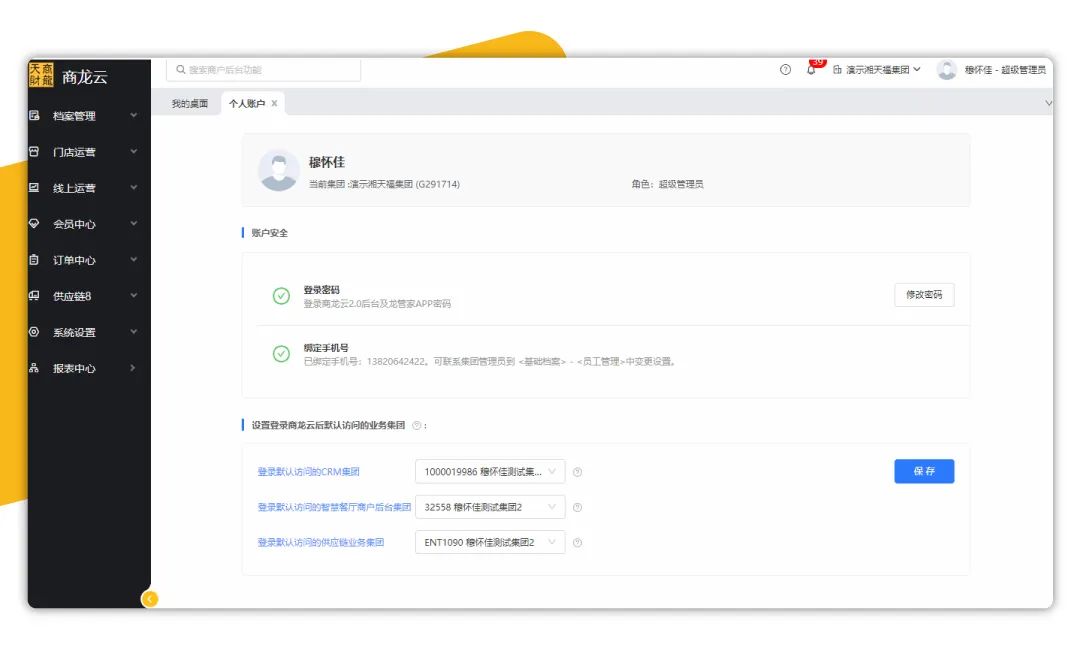Click the 门店运营 store icon
This screenshot has height=663, width=1080.
34,151
